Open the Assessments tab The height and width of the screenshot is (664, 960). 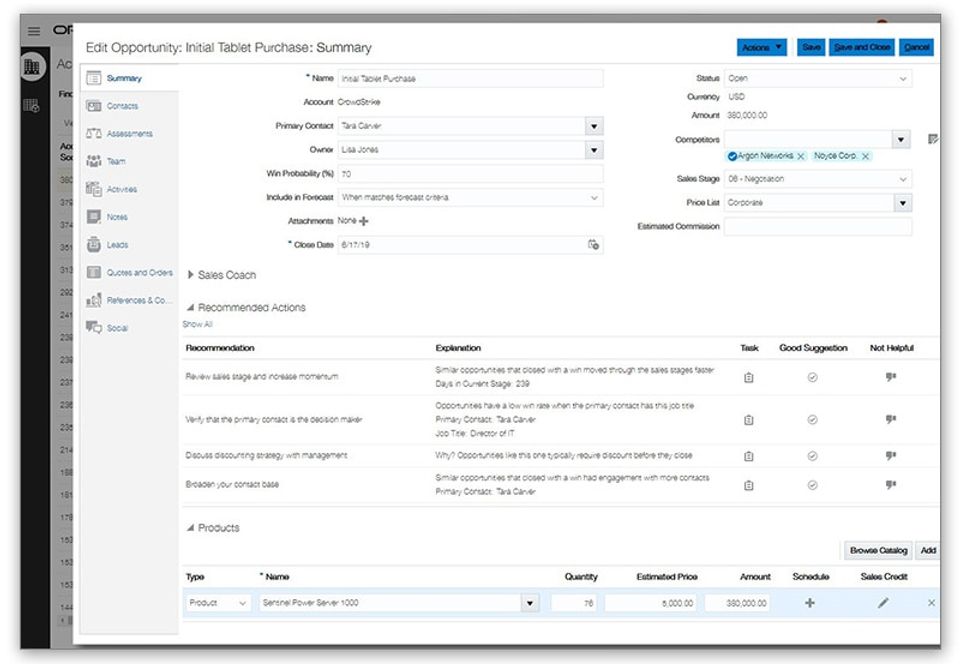129,133
